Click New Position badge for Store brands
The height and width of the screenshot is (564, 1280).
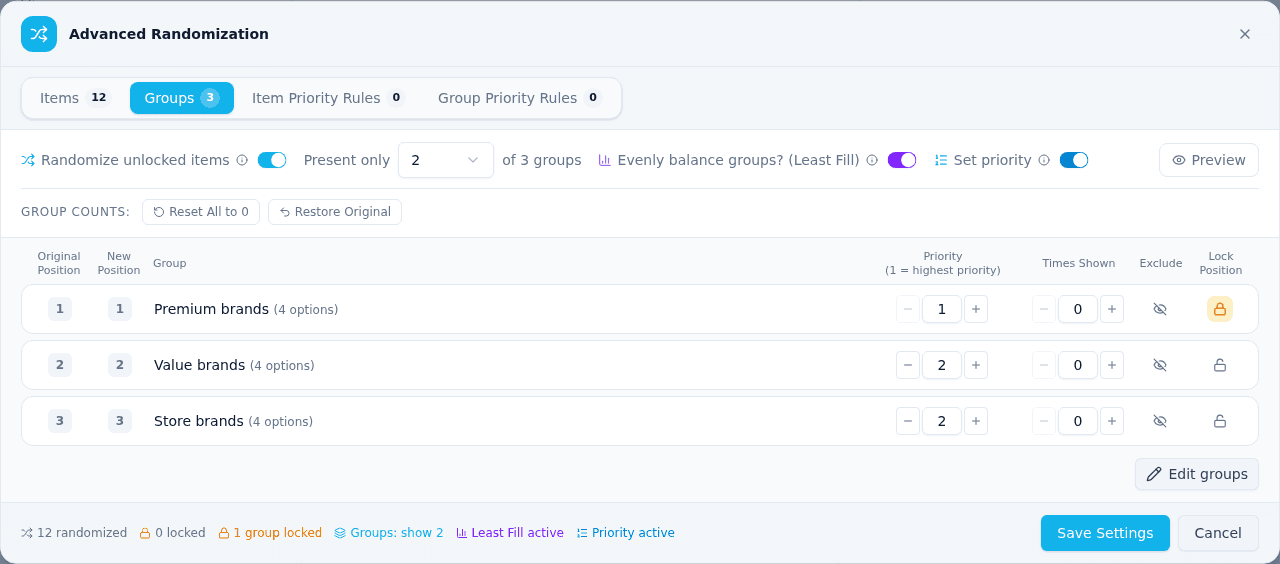point(120,421)
